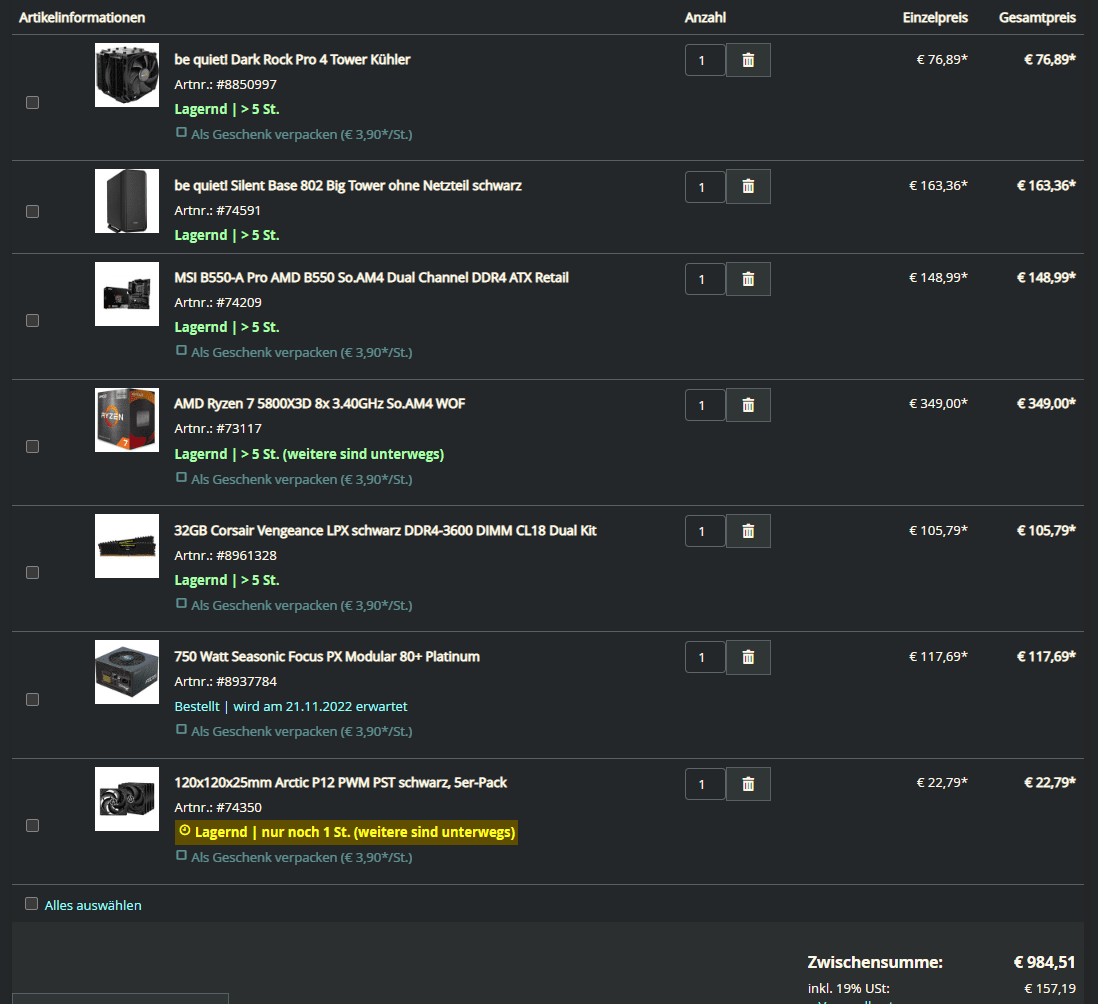Click article number #73117
The width and height of the screenshot is (1098, 1004).
coord(239,428)
